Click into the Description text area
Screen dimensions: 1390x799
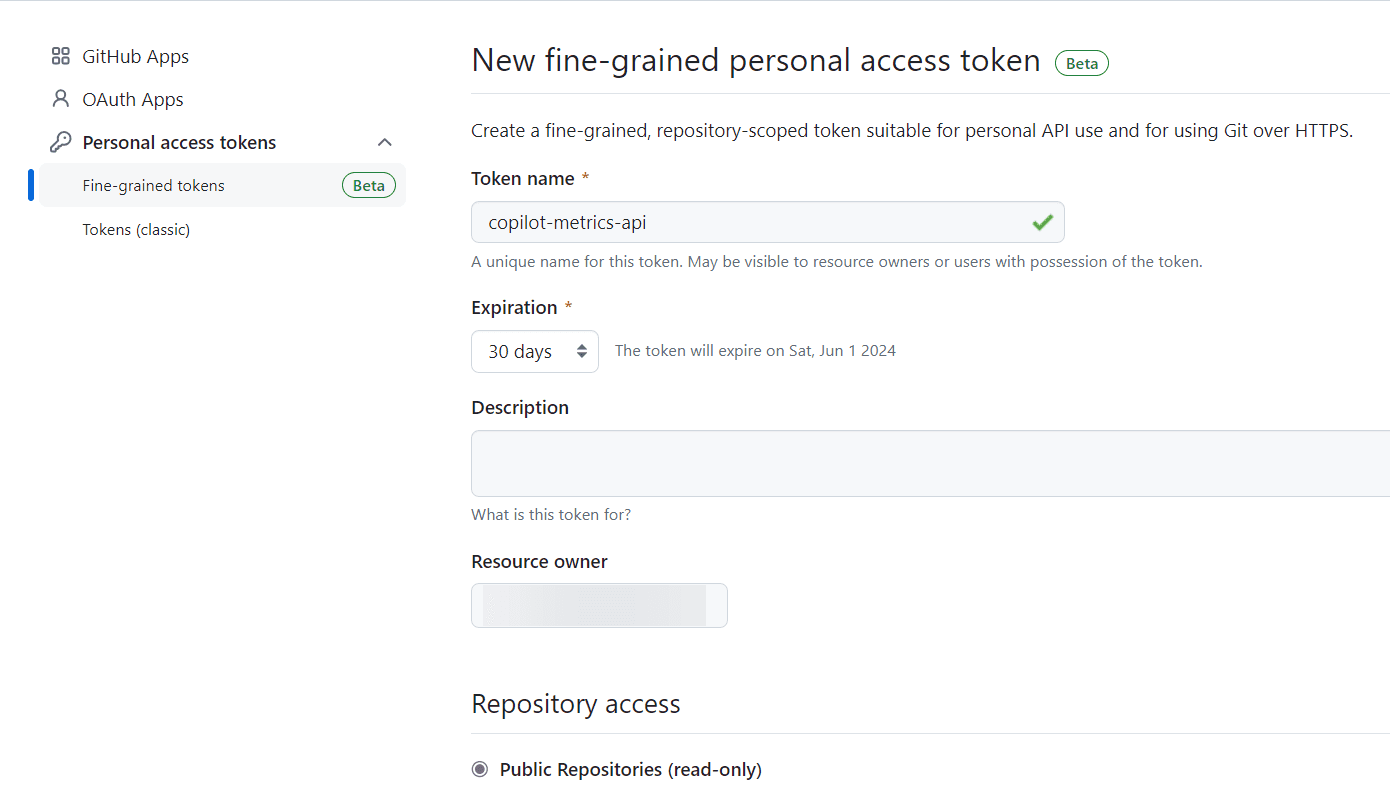coord(930,463)
